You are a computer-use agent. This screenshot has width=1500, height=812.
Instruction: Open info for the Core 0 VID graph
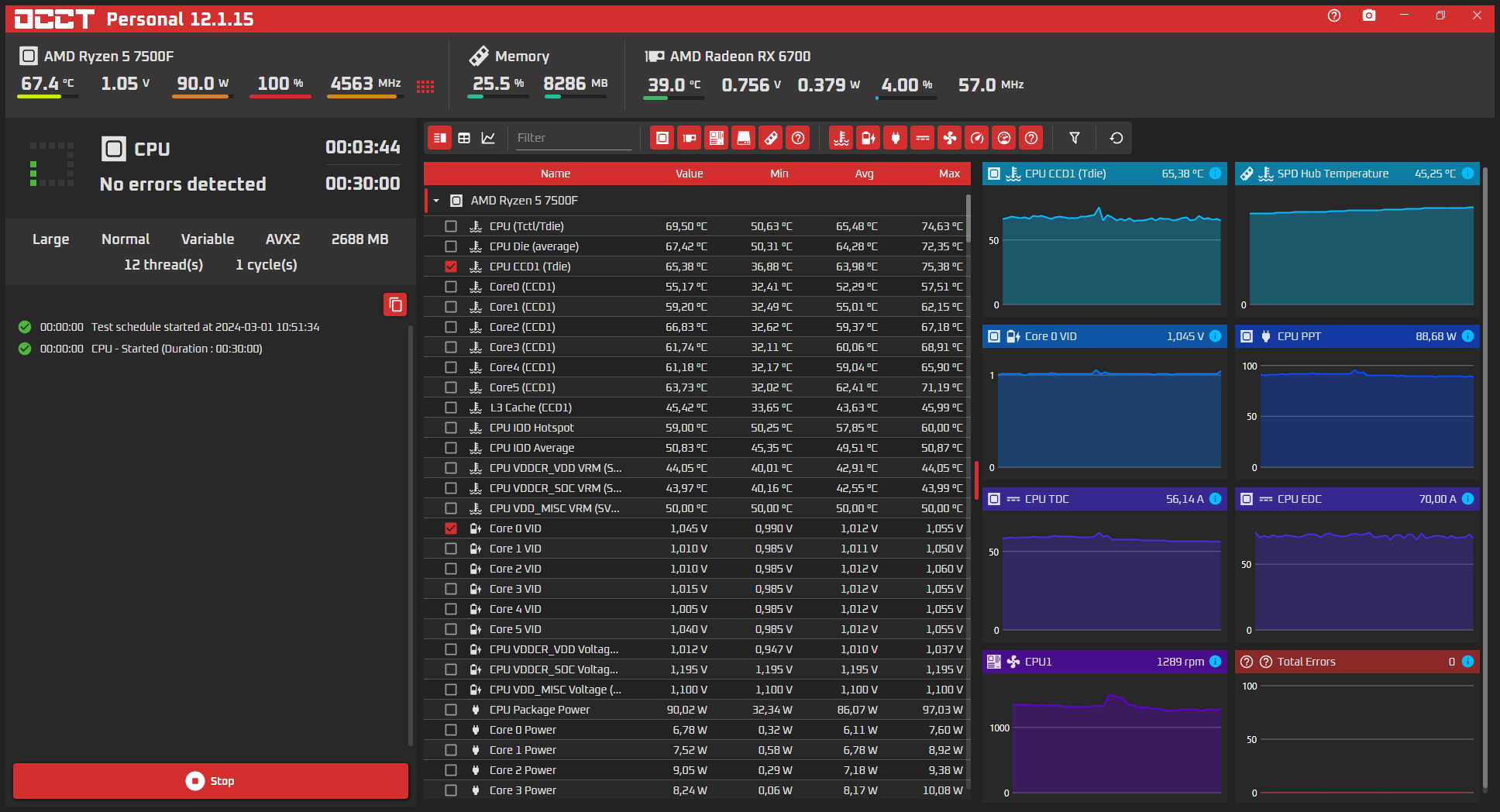[1216, 336]
